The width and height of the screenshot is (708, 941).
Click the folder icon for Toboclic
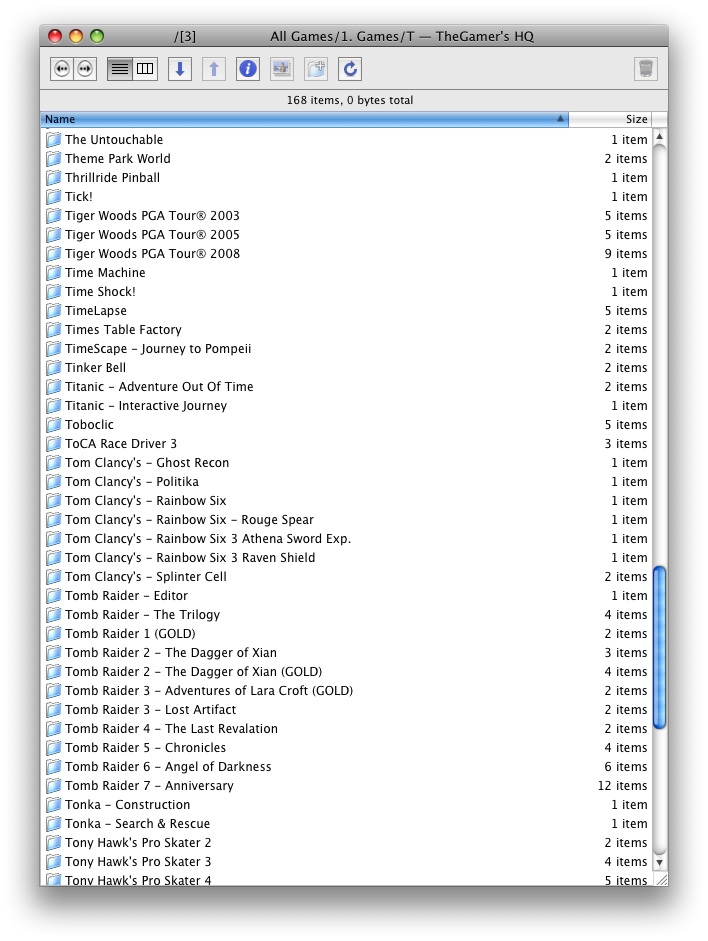point(54,425)
